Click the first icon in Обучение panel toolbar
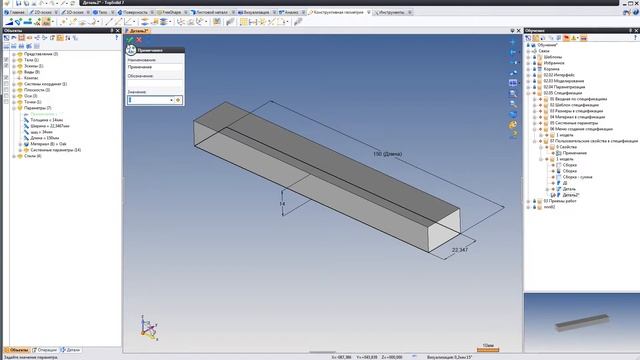Image resolution: width=640 pixels, height=360 pixels. (x=528, y=38)
